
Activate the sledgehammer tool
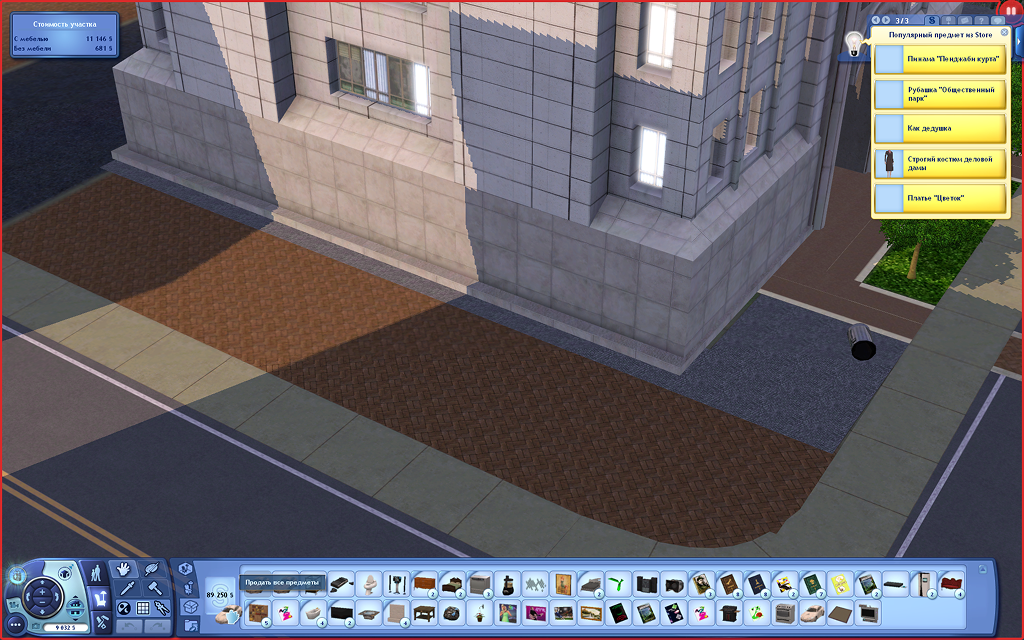pos(155,588)
